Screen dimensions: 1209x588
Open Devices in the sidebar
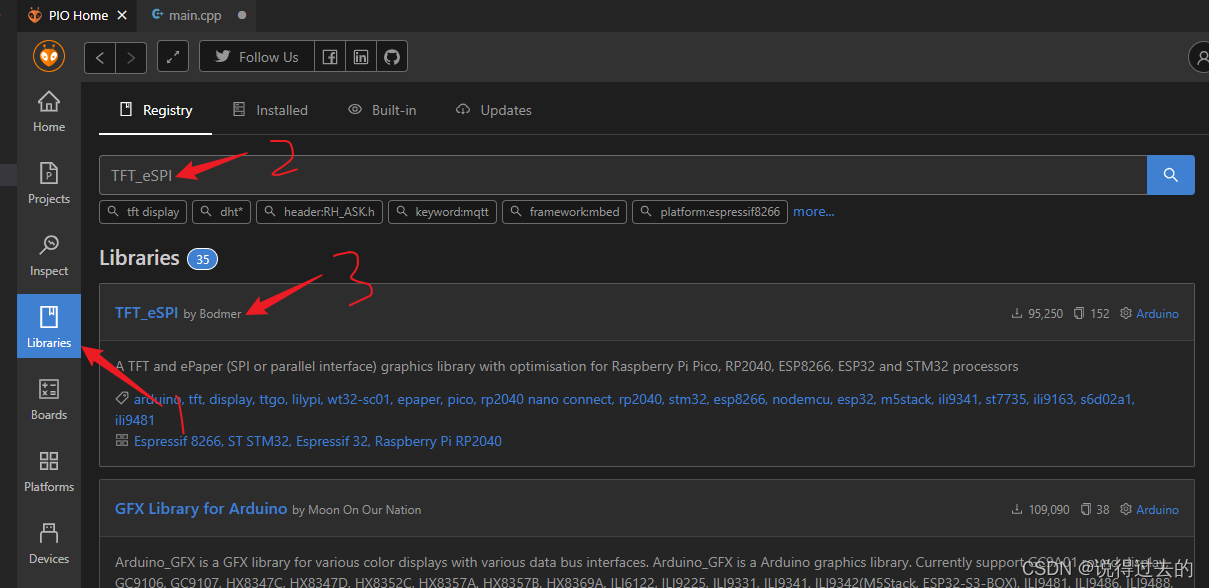click(x=49, y=543)
